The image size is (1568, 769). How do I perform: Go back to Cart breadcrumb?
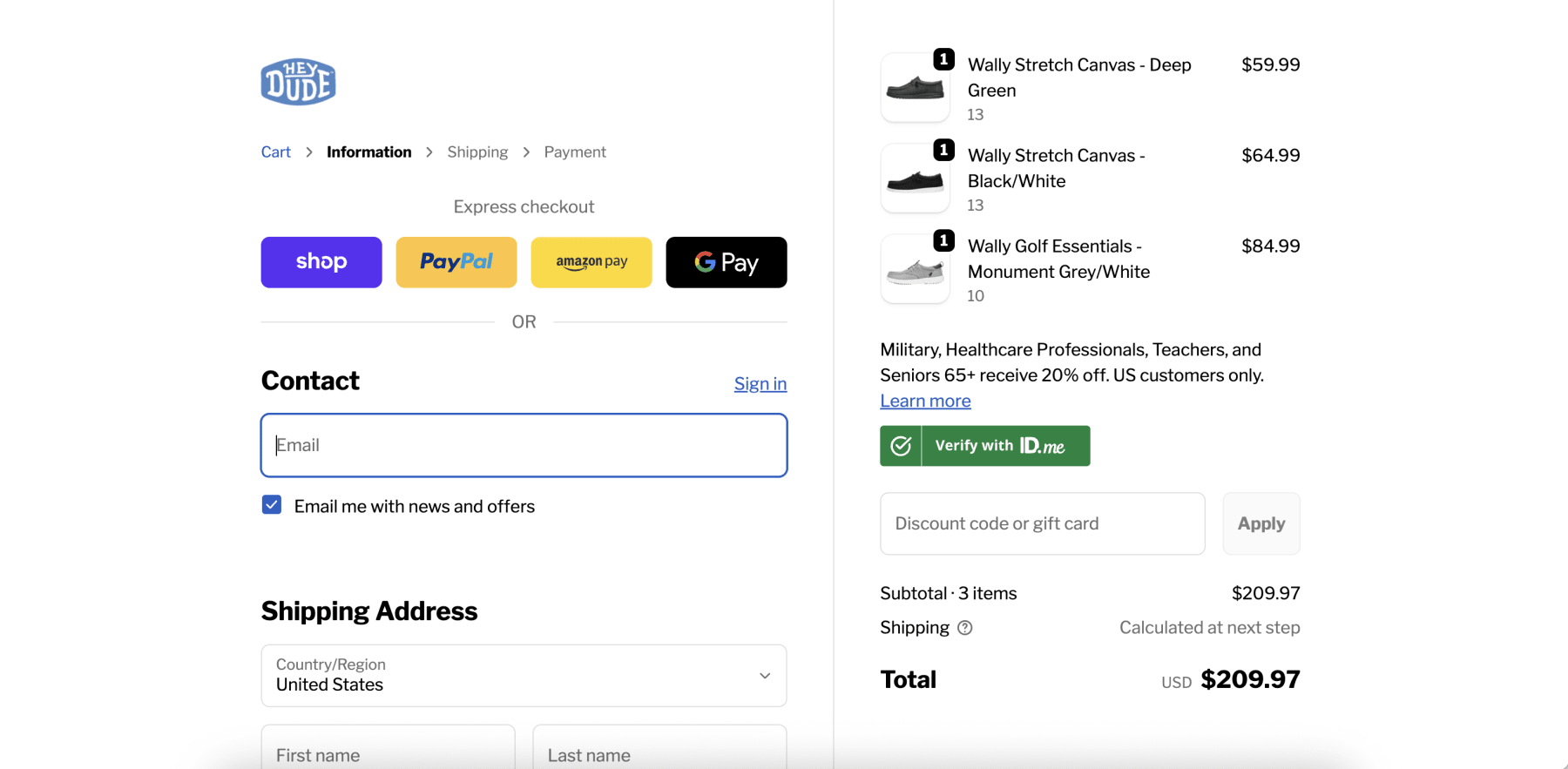coord(276,152)
